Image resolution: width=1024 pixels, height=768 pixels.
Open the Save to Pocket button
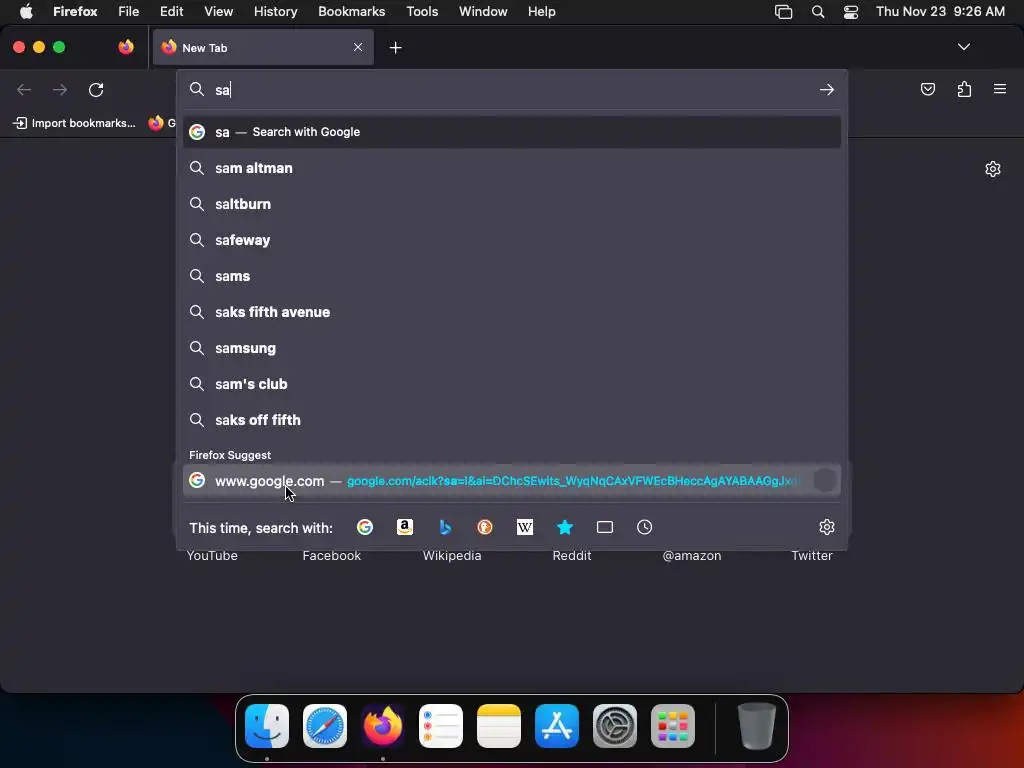[928, 89]
